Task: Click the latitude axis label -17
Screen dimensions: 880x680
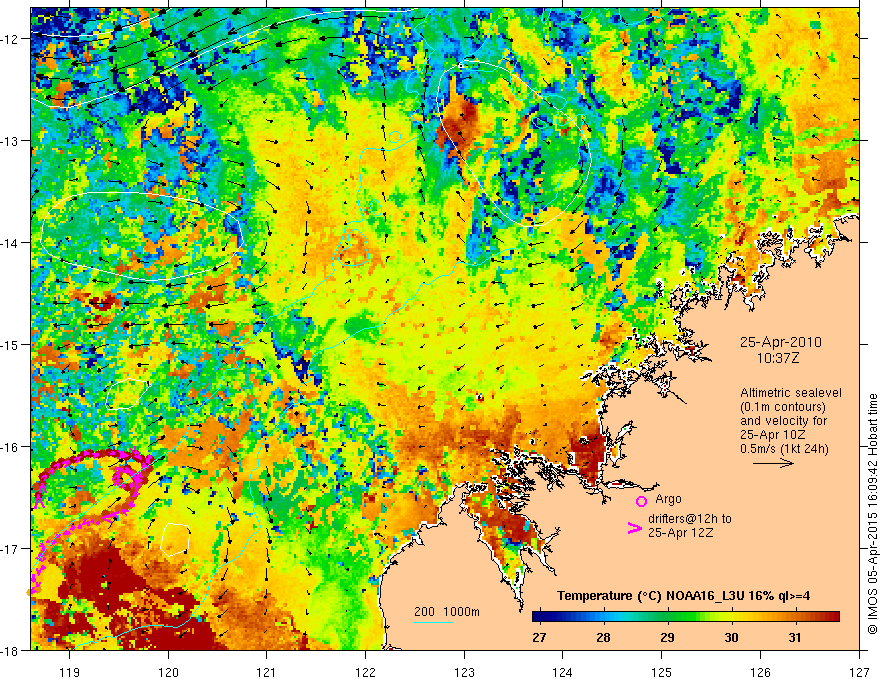Action: [11, 549]
